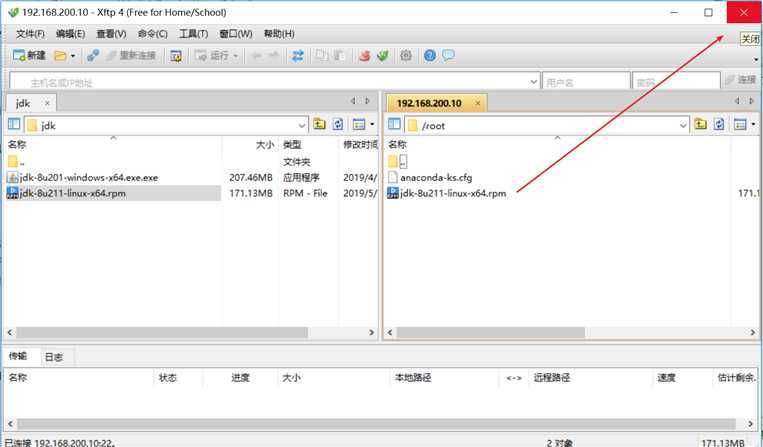
Task: Go to parent folder in local pane
Action: tap(319, 125)
